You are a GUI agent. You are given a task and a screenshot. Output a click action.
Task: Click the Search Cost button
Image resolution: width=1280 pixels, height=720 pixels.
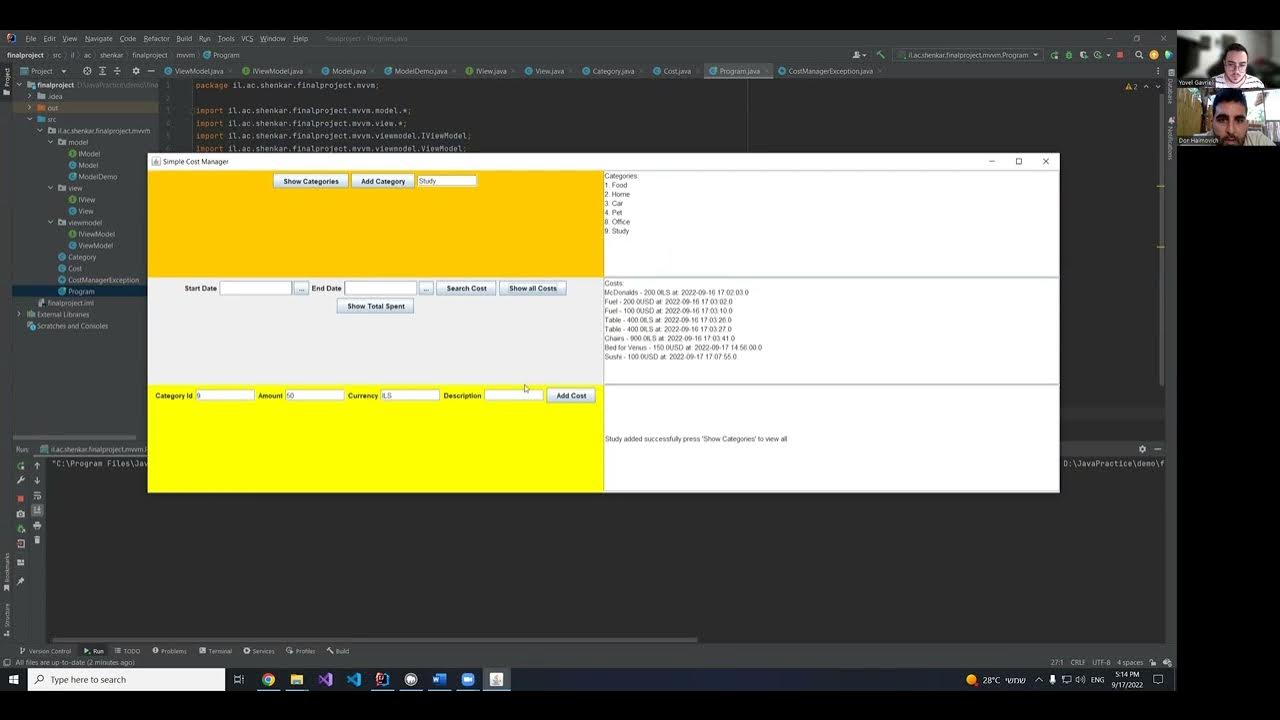pos(466,288)
